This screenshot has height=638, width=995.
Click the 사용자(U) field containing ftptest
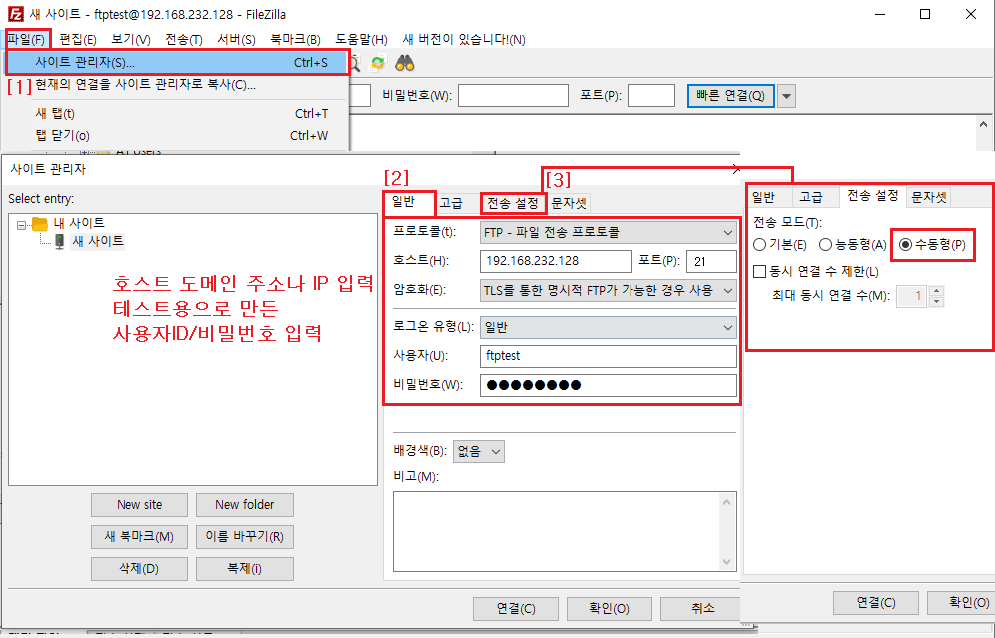click(608, 356)
